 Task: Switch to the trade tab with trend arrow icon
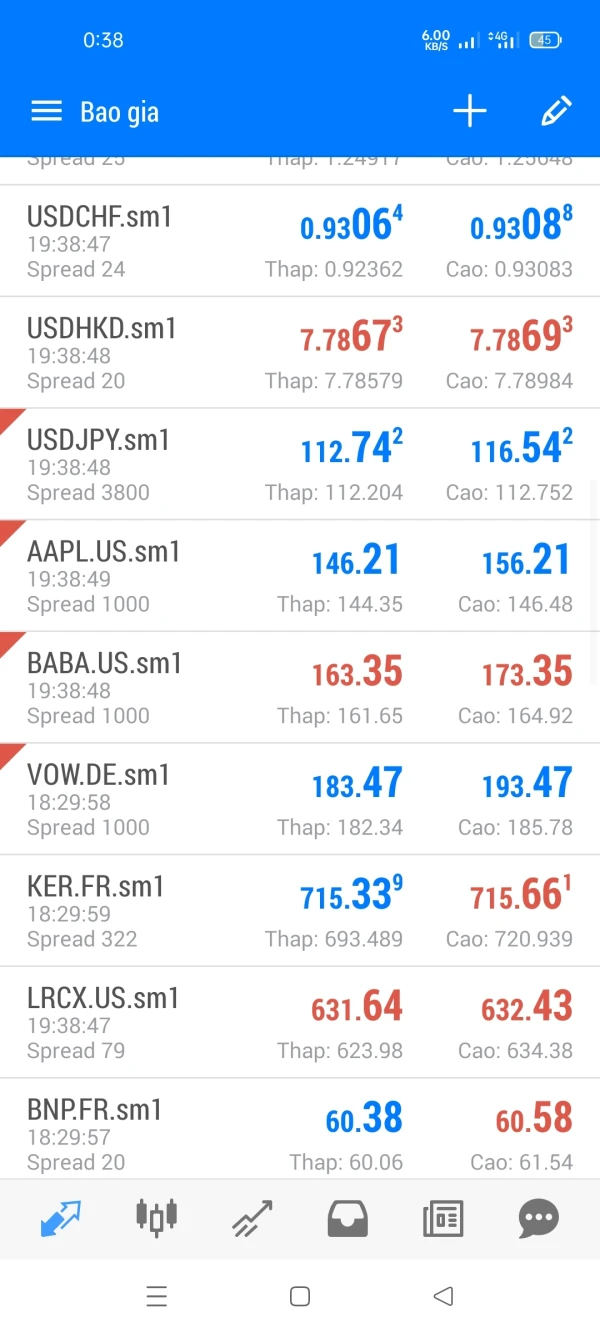coord(251,1217)
